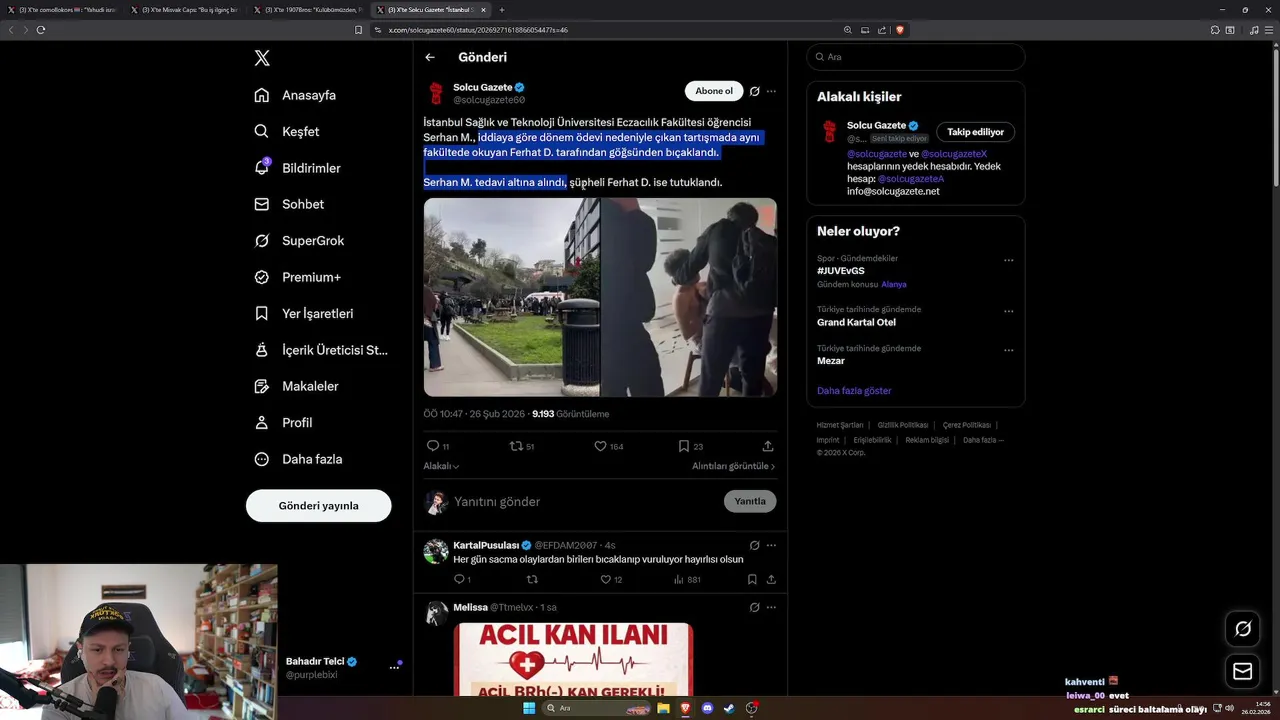This screenshot has height=720, width=1280.
Task: Open more options for Mezar trend
Action: (1008, 350)
